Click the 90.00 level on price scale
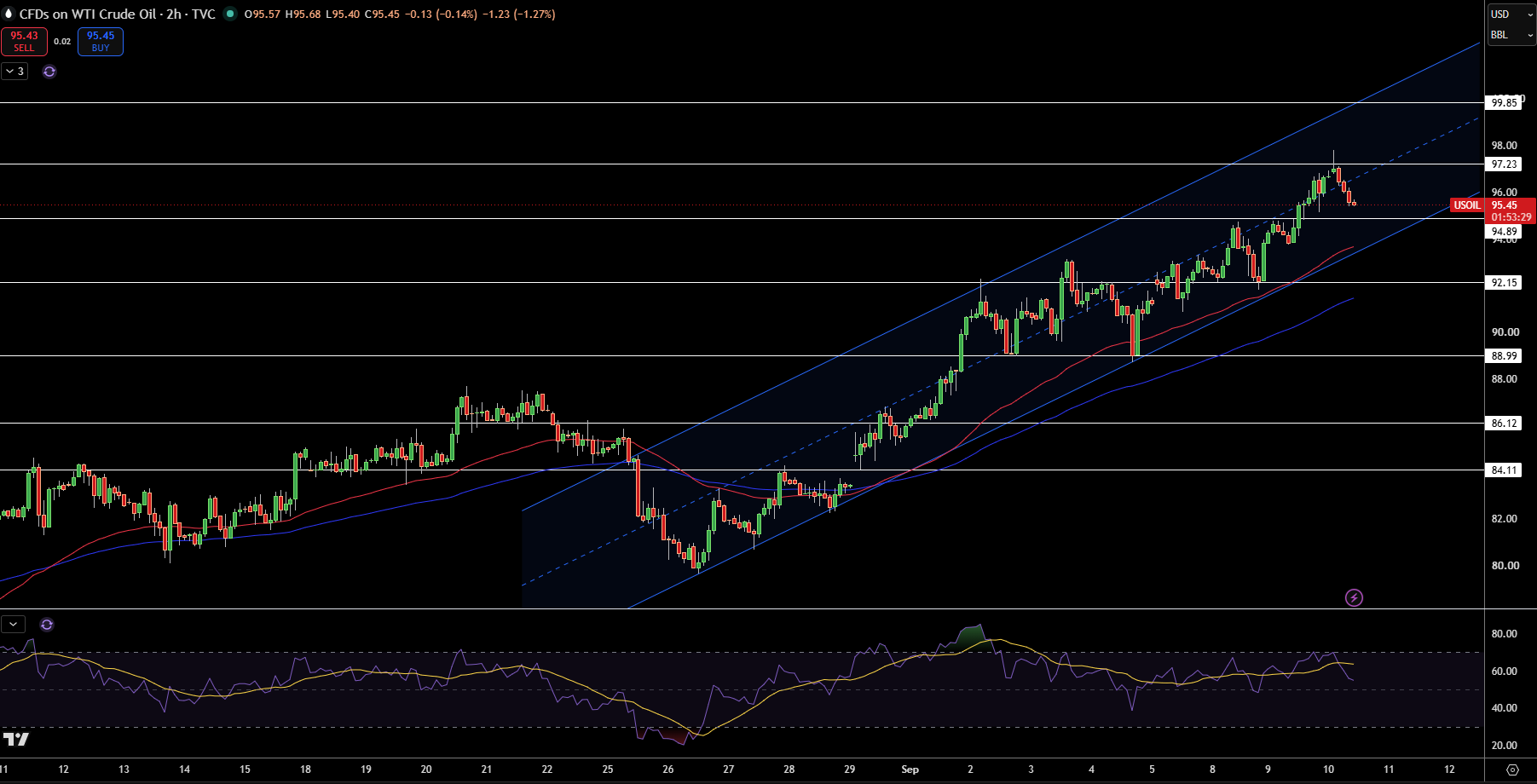Screen dimensions: 1537x784 (x=1505, y=332)
